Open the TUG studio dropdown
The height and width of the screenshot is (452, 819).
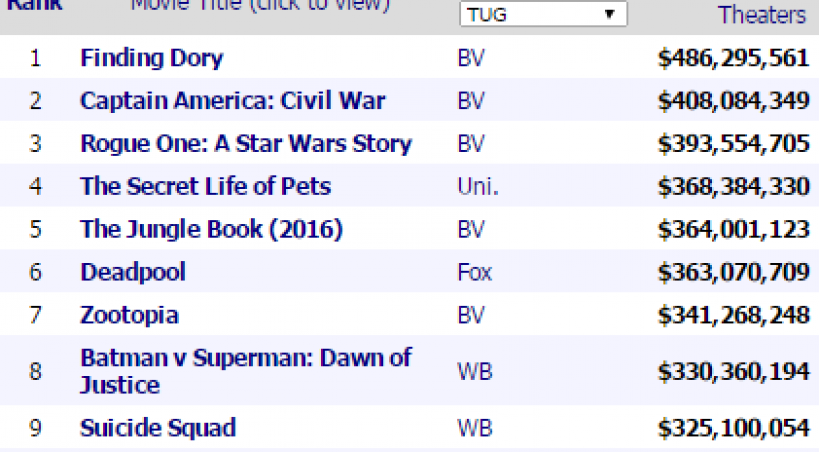coord(543,15)
